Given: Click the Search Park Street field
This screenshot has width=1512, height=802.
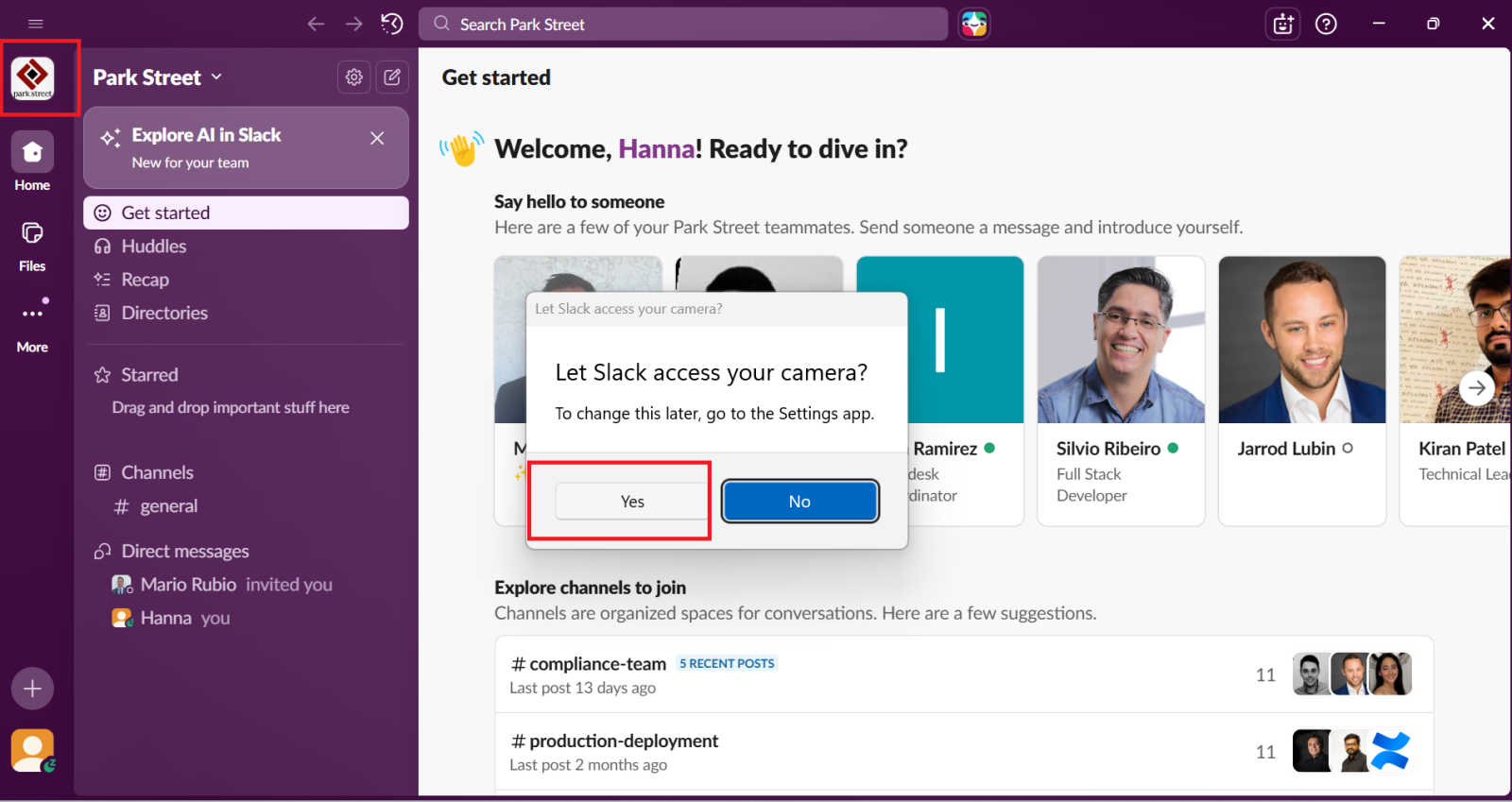Looking at the screenshot, I should coord(683,24).
